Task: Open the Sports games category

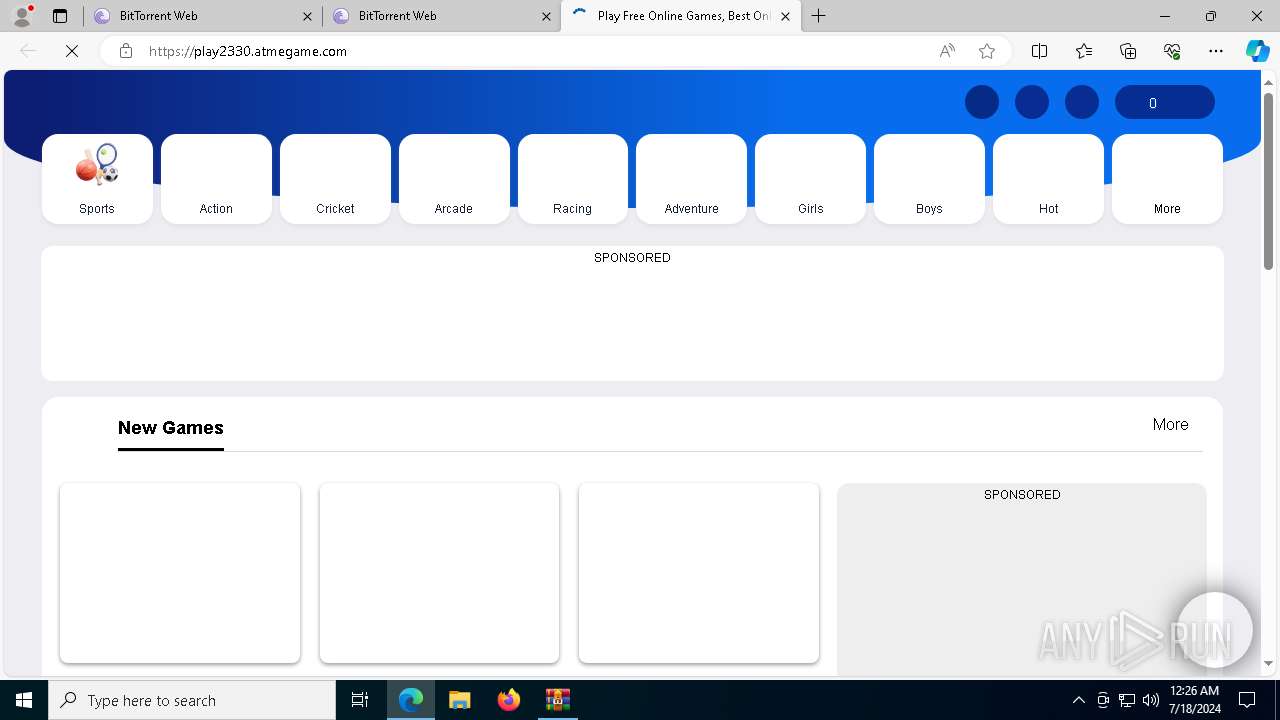Action: [97, 179]
